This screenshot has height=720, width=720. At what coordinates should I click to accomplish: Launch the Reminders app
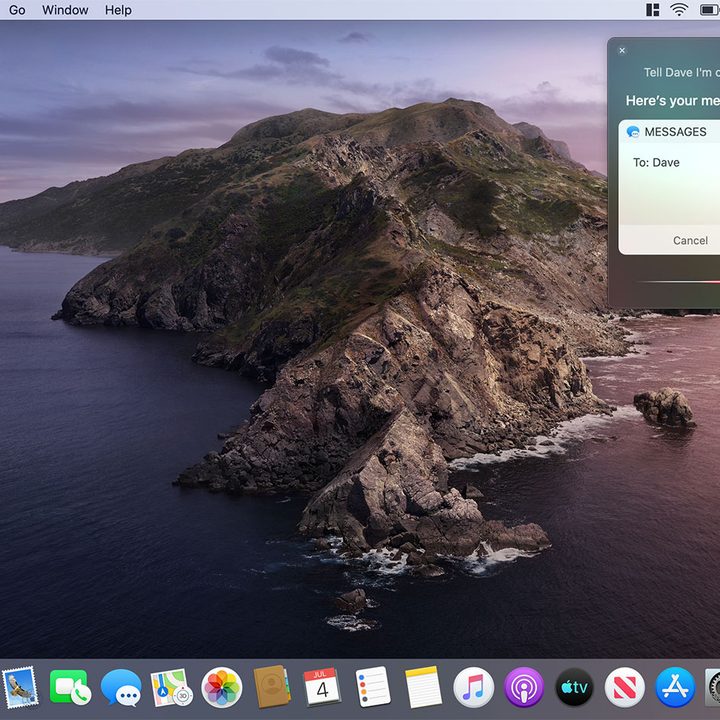coord(373,686)
